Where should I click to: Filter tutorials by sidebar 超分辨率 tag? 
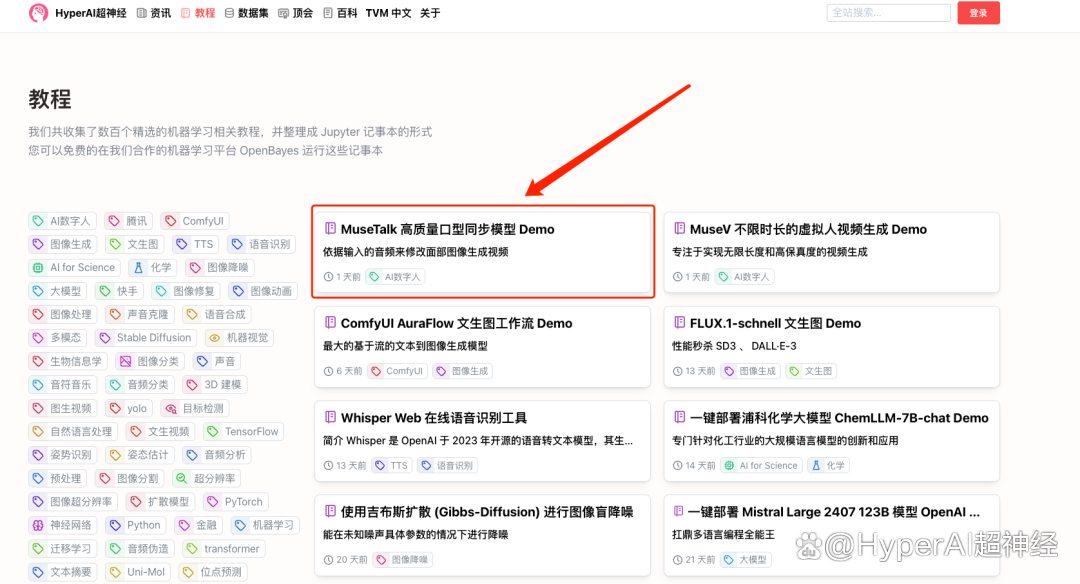pos(206,479)
